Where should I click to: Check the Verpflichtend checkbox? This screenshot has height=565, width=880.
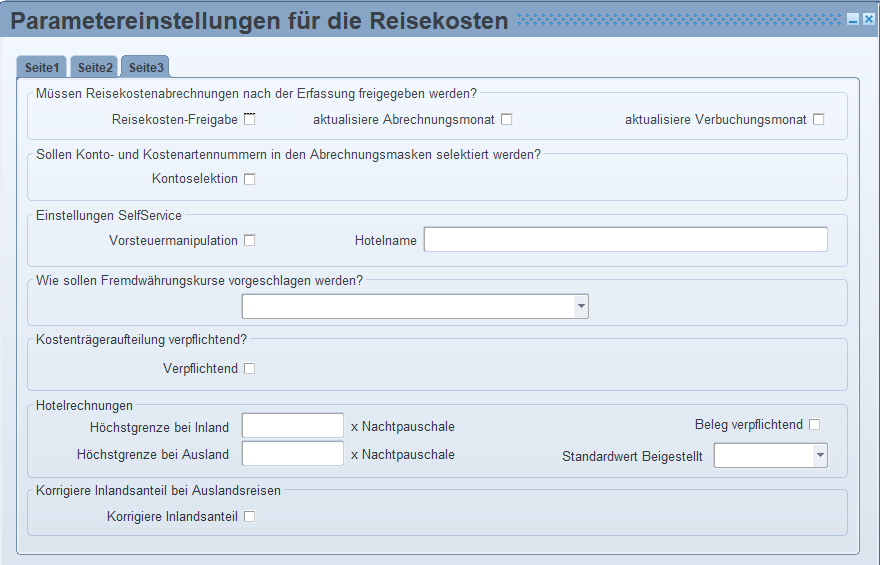click(x=250, y=369)
